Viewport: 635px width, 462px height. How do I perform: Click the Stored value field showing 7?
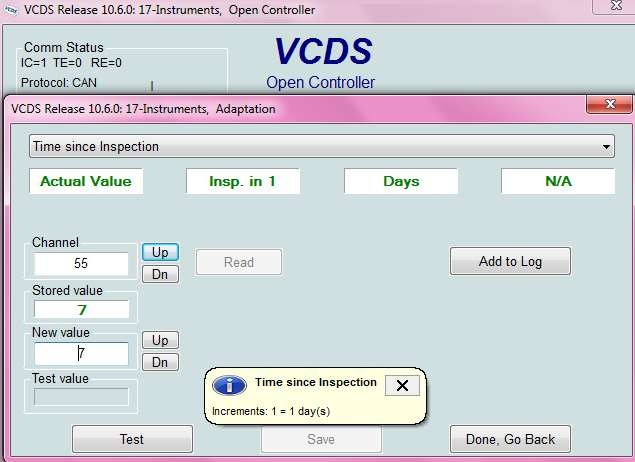point(81,310)
